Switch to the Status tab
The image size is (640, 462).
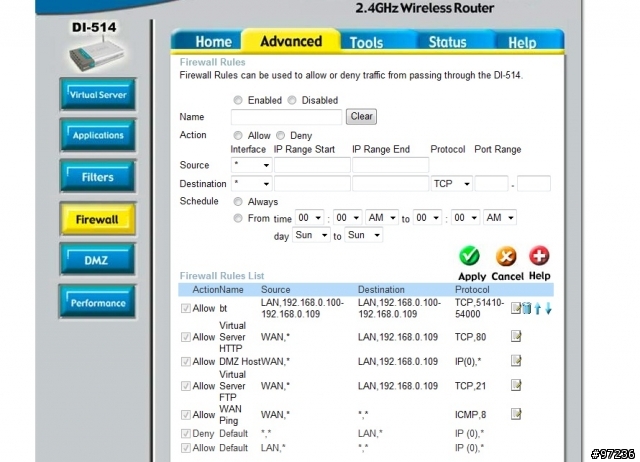447,42
